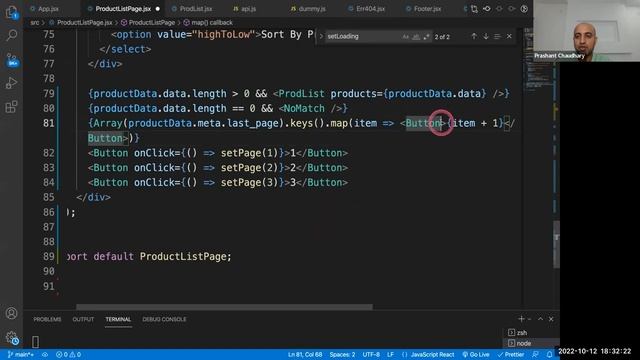Click the ProductListPage.jsx breadcrumb

pyautogui.click(x=84, y=22)
